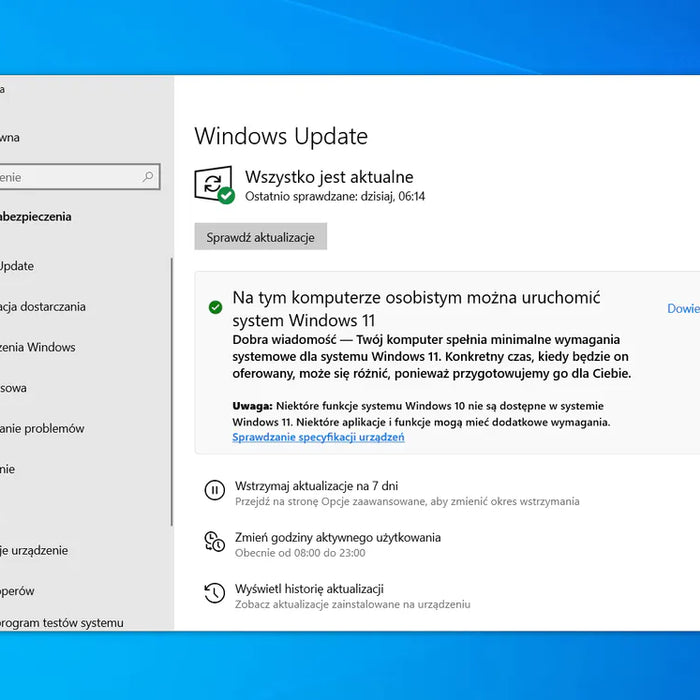Viewport: 700px width, 700px height.
Task: Click the Obecnie od 08:00 do 23:00 text
Action: [x=300, y=553]
